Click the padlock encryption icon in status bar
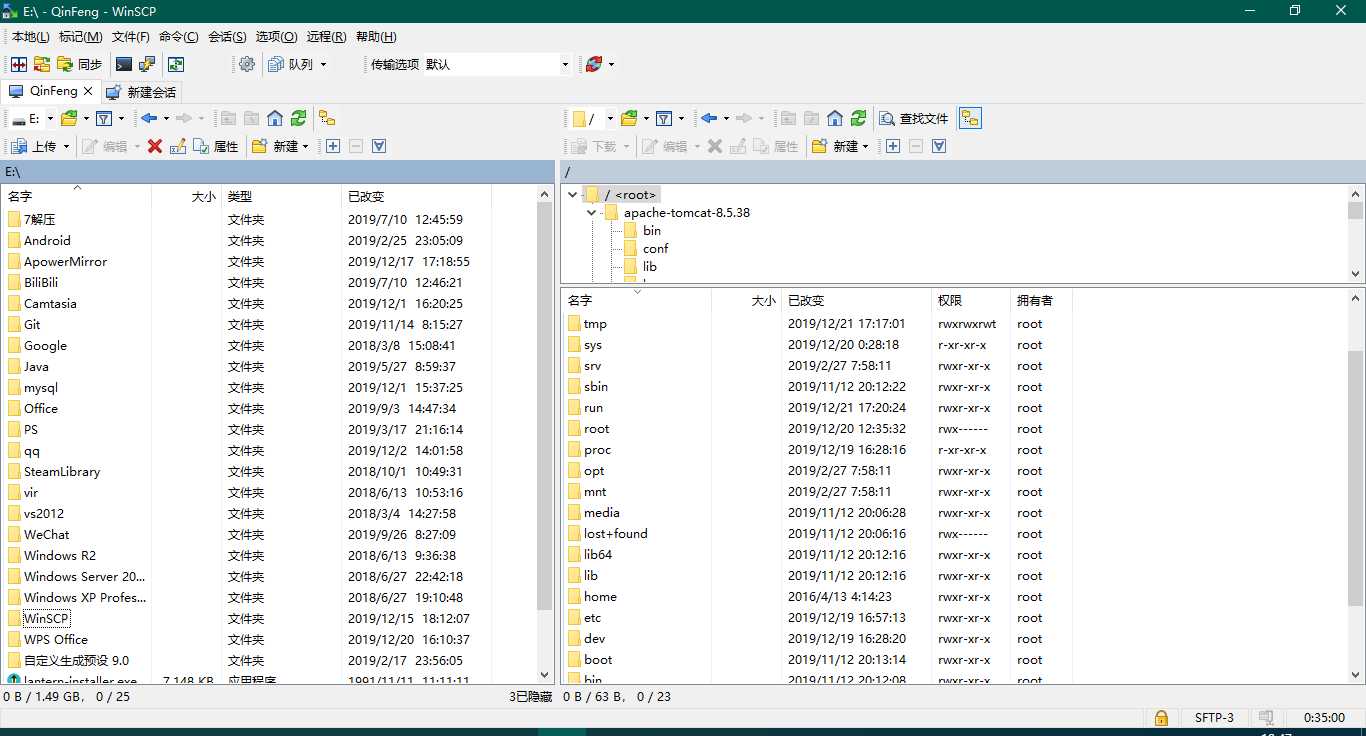The height and width of the screenshot is (736, 1366). tap(1160, 717)
